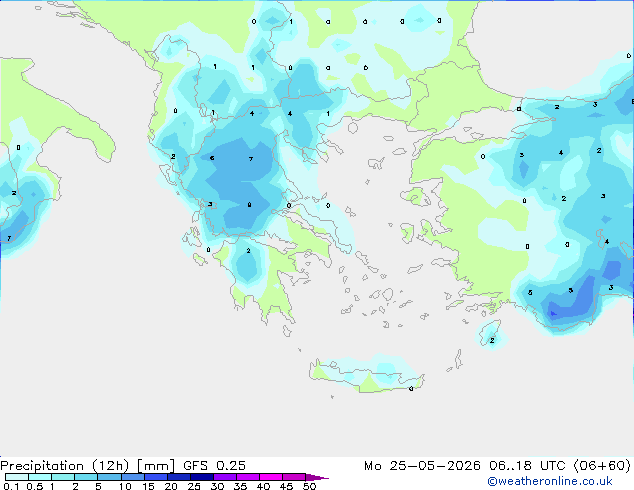634x490 pixels.
Task: Click the '6' precipitation value over western Greece
Action: tap(212, 158)
